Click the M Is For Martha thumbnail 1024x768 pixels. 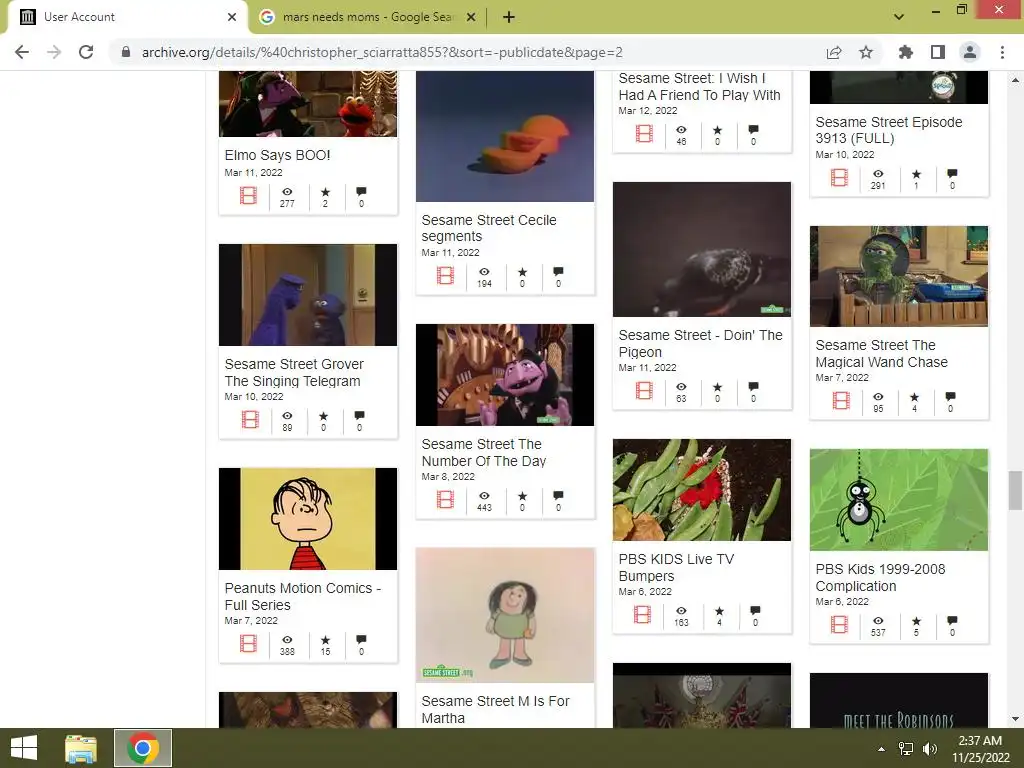[505, 615]
